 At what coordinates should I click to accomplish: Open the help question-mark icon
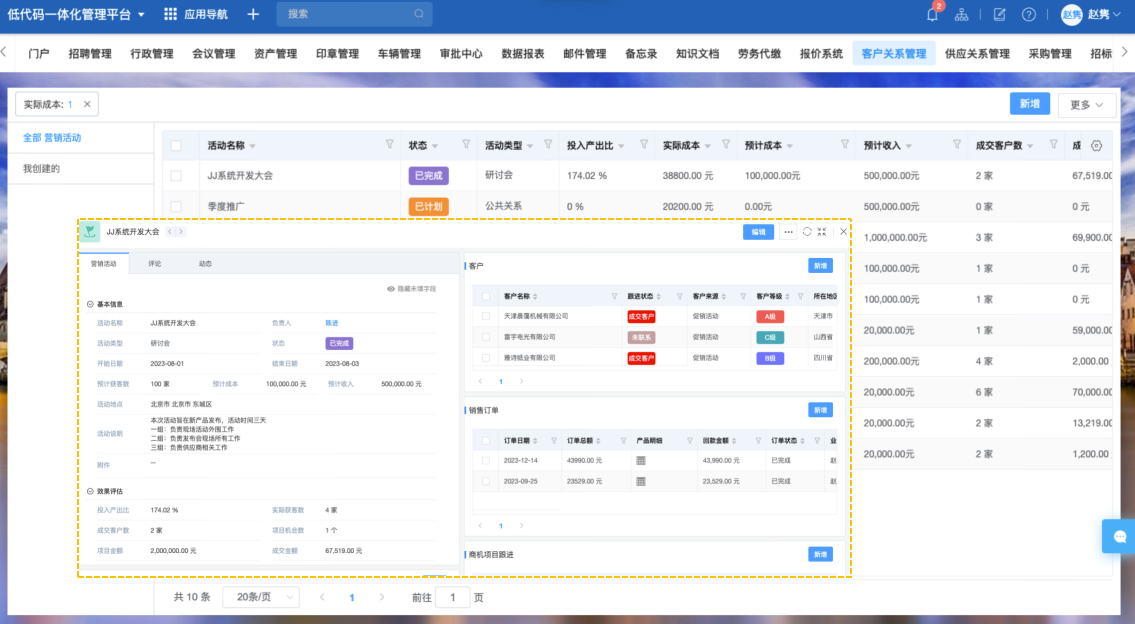pos(1029,15)
